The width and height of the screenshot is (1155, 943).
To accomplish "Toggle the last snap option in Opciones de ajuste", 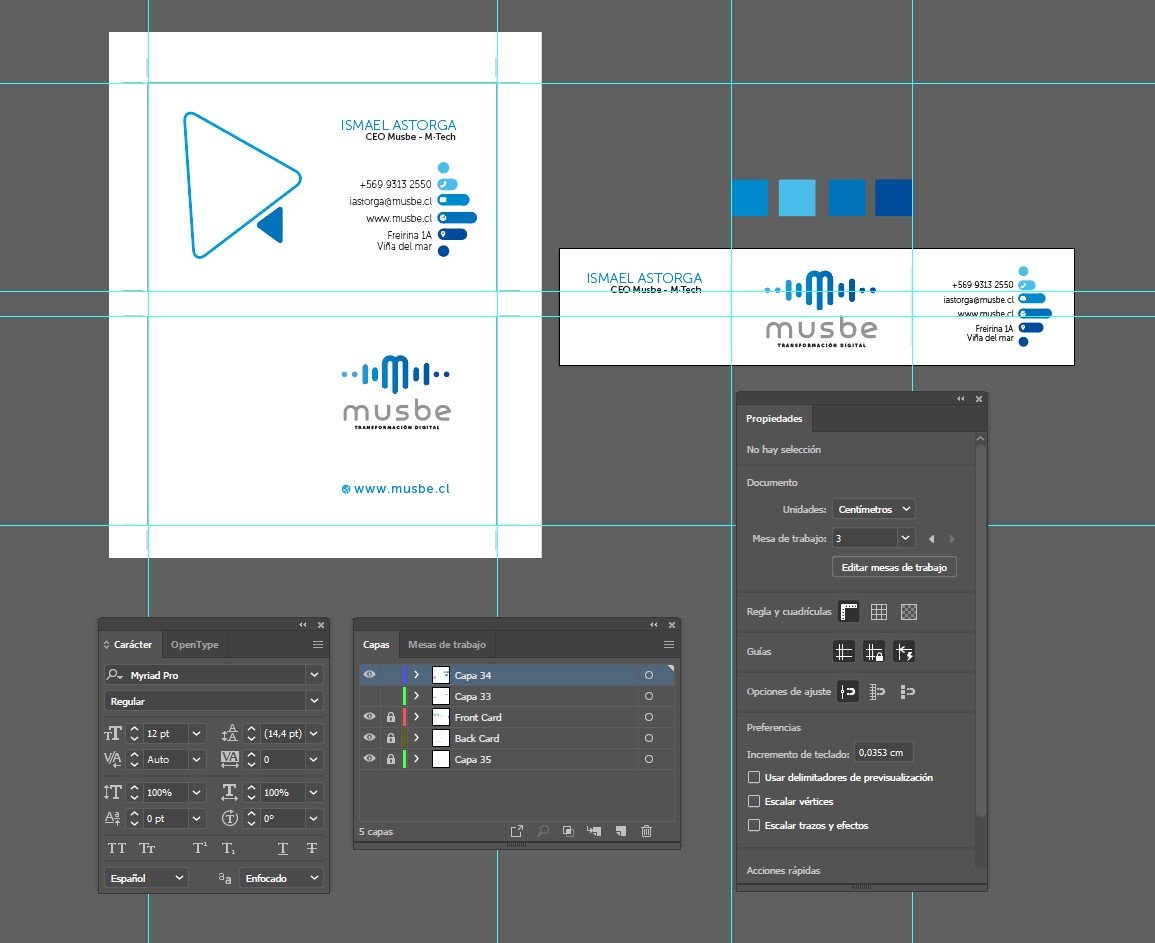I will (908, 692).
